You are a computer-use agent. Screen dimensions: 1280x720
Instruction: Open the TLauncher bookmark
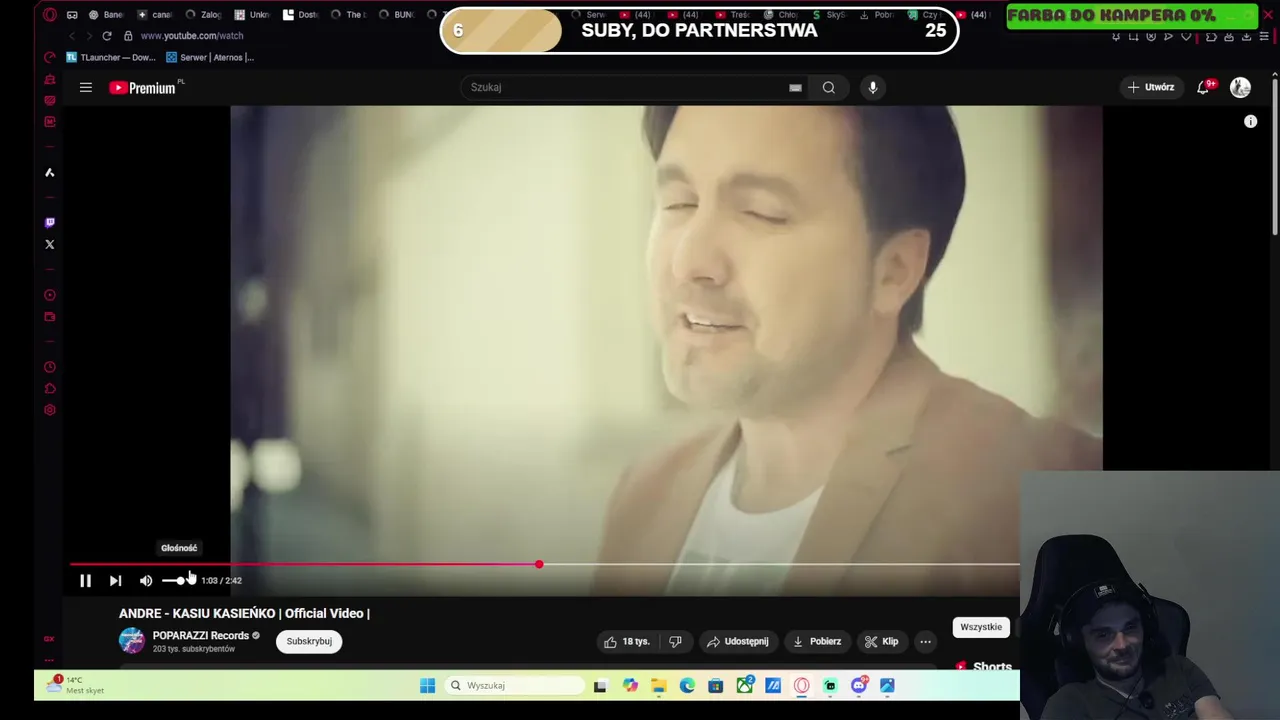(111, 57)
